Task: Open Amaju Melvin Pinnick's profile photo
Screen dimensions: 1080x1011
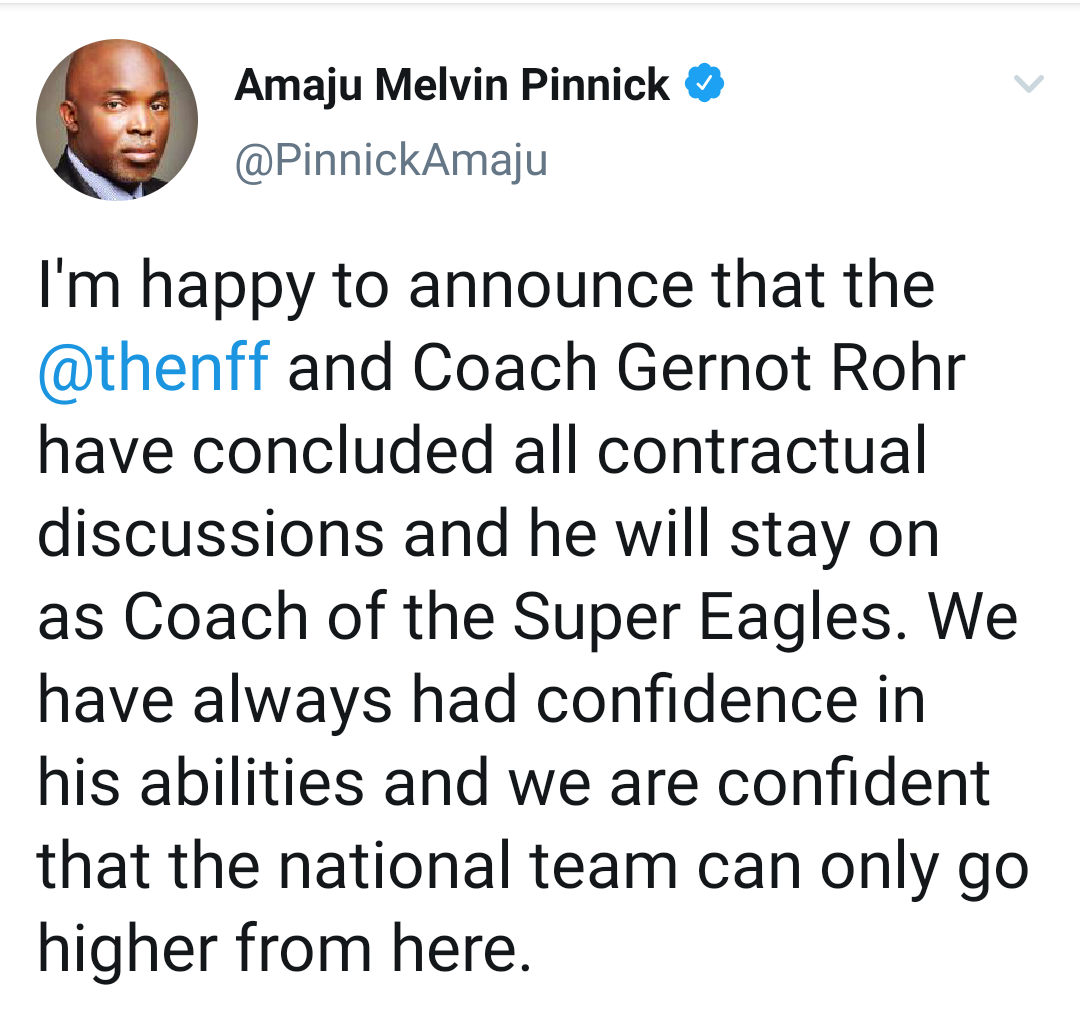Action: (x=117, y=120)
